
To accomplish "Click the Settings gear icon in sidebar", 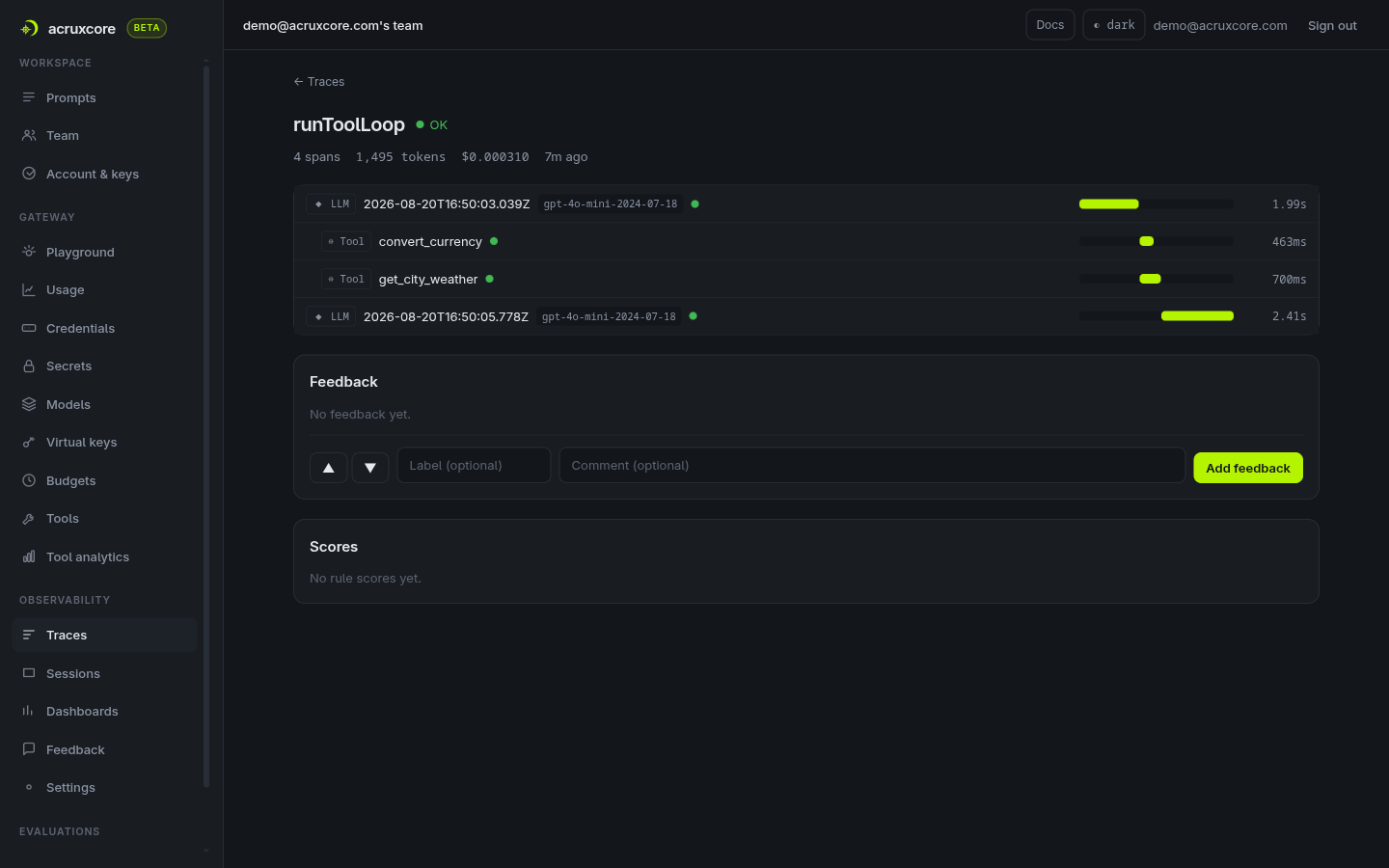I will 29,788.
